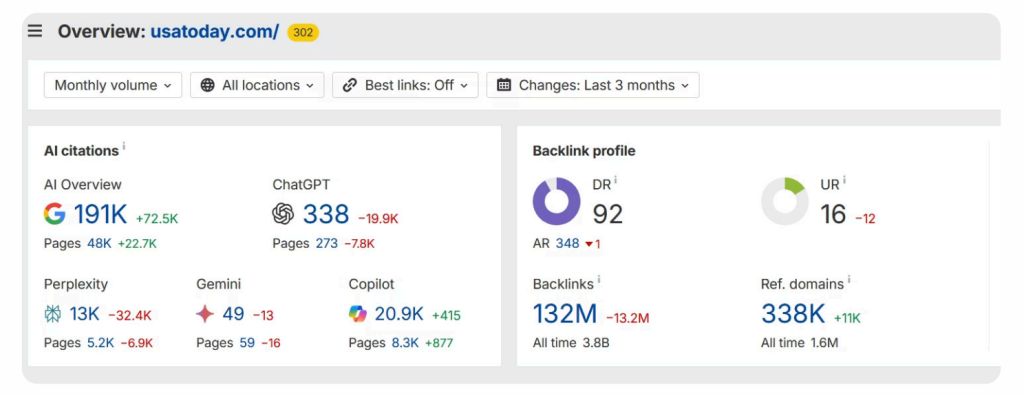Open the usatoday.com/ link
1024x394 pixels.
tap(215, 31)
